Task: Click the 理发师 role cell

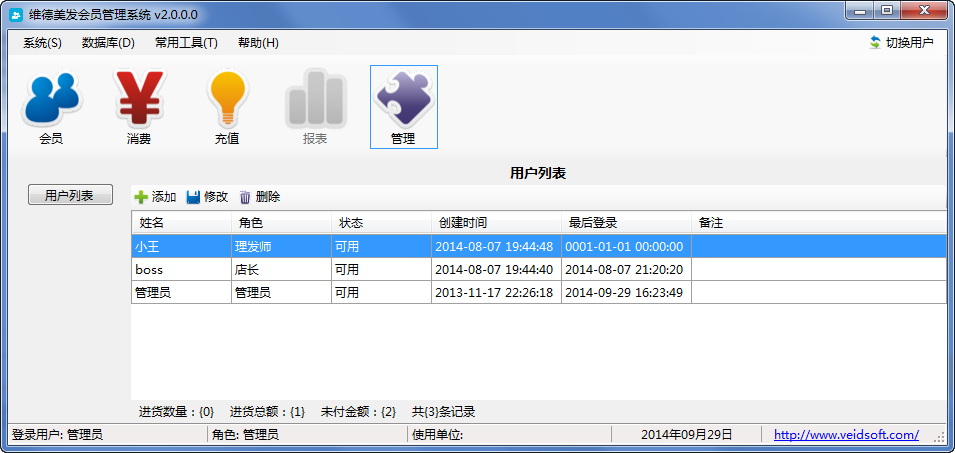Action: pos(281,247)
